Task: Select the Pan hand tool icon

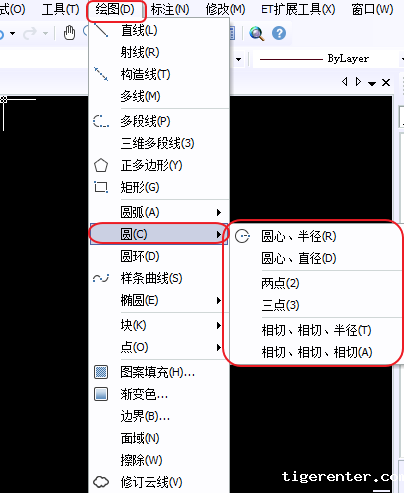Action: [69, 33]
